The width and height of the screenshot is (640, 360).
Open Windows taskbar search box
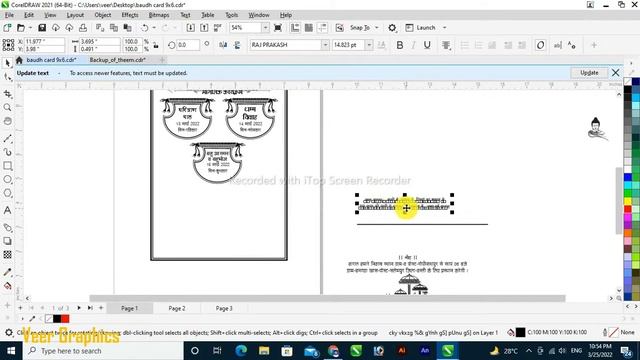[x=104, y=351]
